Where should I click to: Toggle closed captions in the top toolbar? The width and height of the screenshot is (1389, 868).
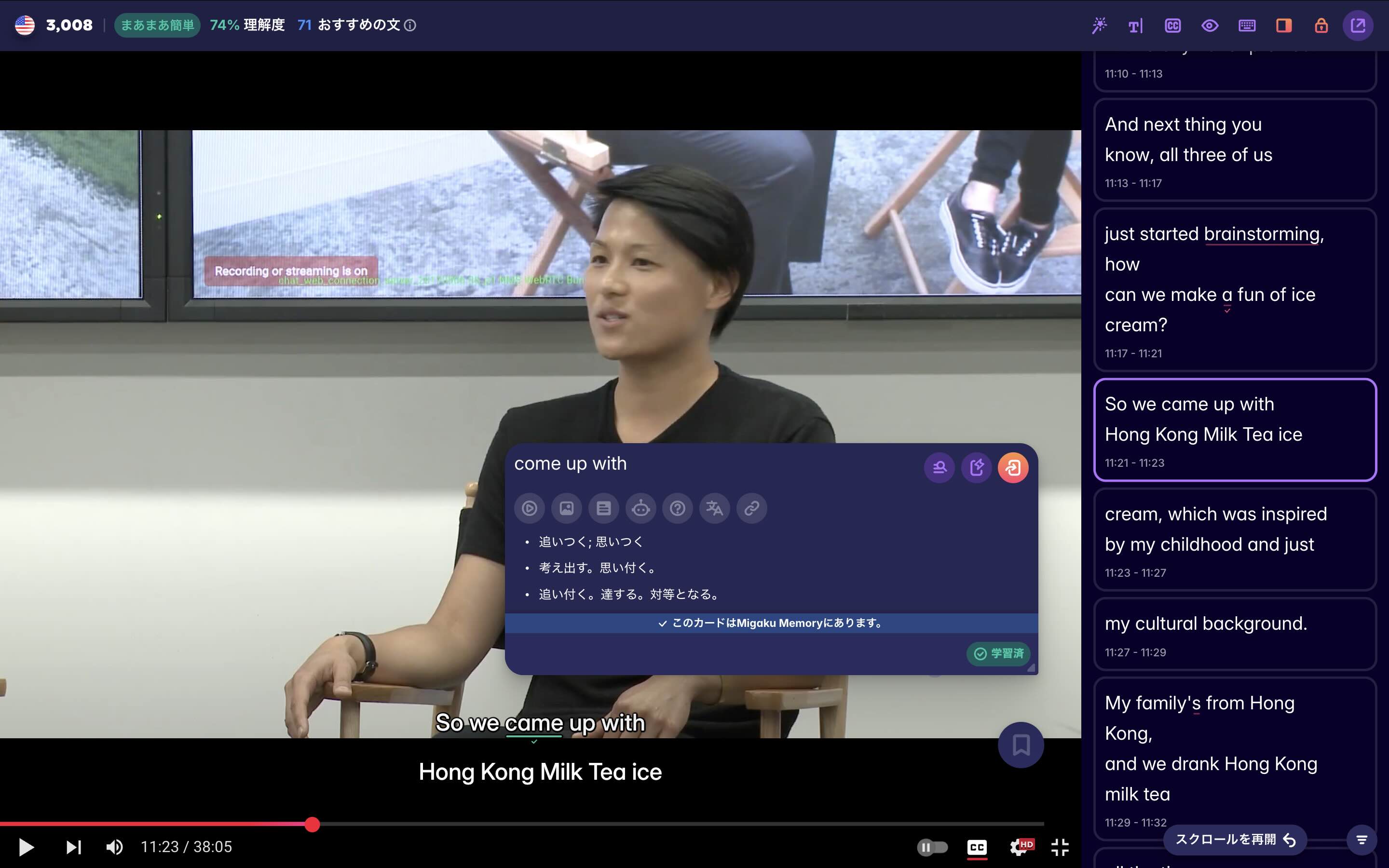point(1172,25)
